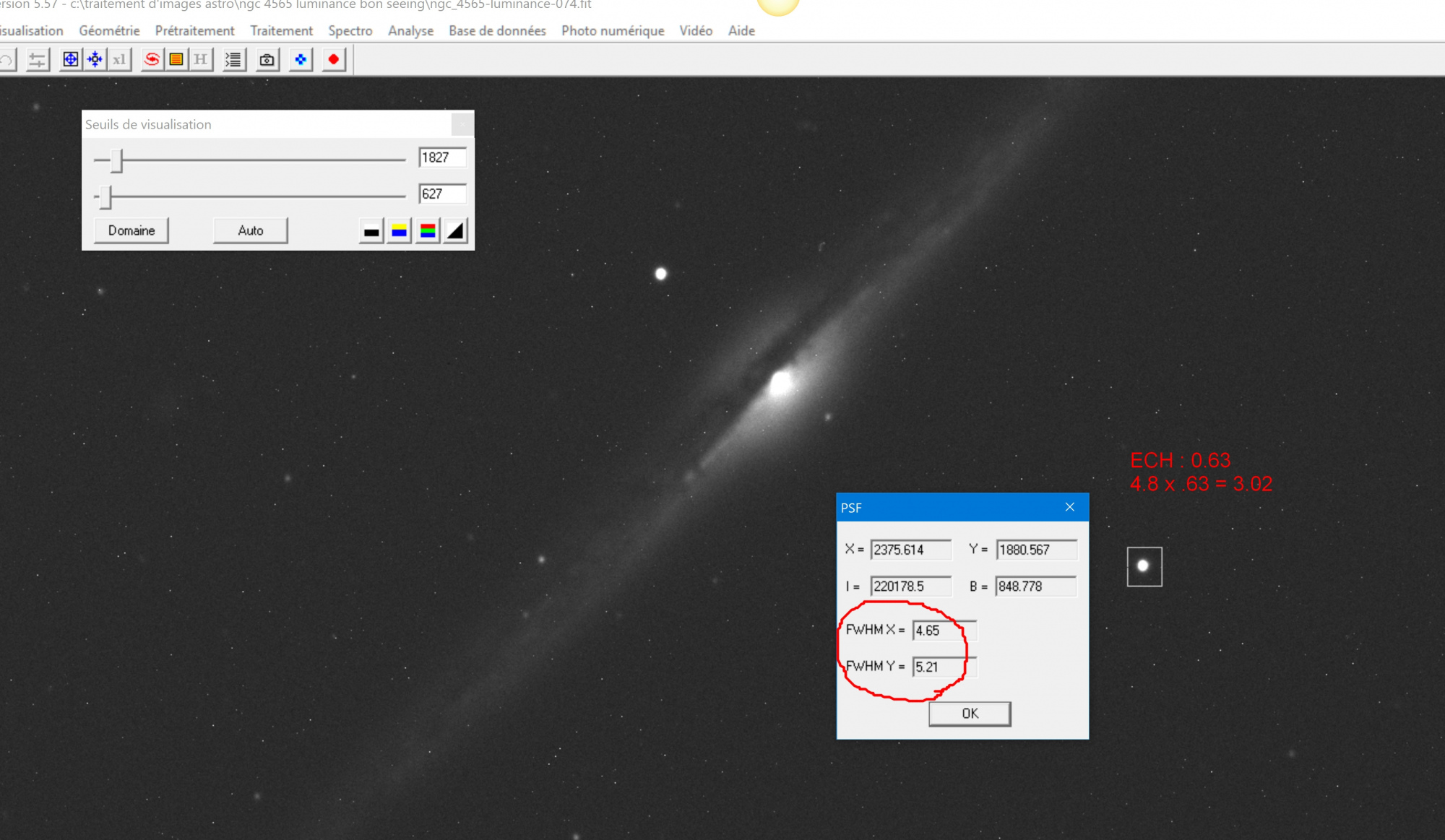Click the yellow striped square icon
Screen dimensions: 1445x840
pyautogui.click(x=176, y=60)
